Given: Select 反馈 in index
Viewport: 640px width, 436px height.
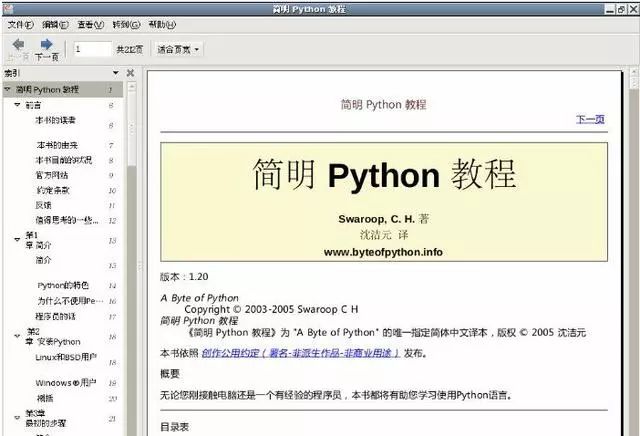Looking at the screenshot, I should pos(44,205).
